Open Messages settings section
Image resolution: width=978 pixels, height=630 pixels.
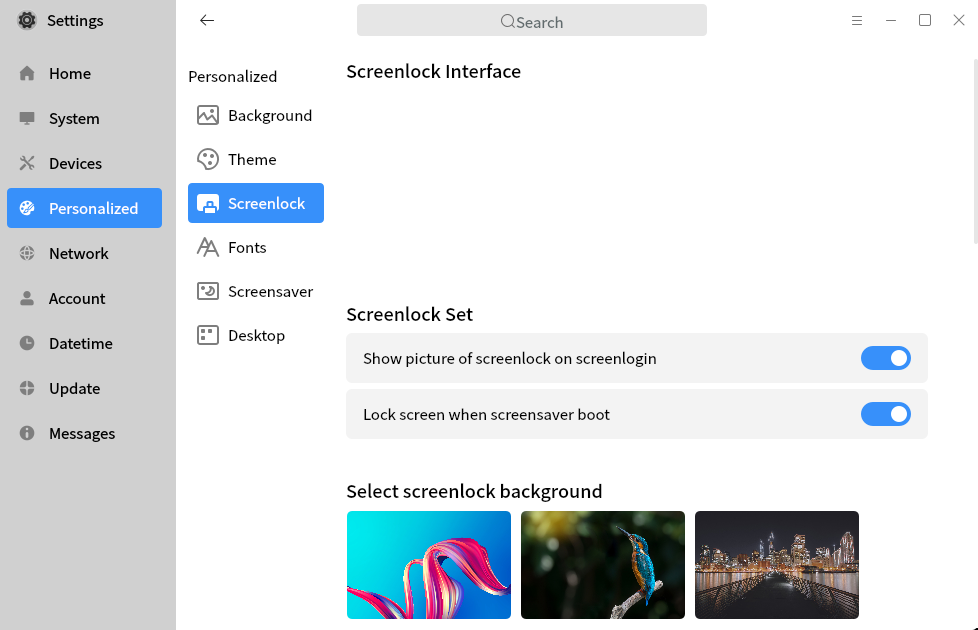[x=82, y=433]
